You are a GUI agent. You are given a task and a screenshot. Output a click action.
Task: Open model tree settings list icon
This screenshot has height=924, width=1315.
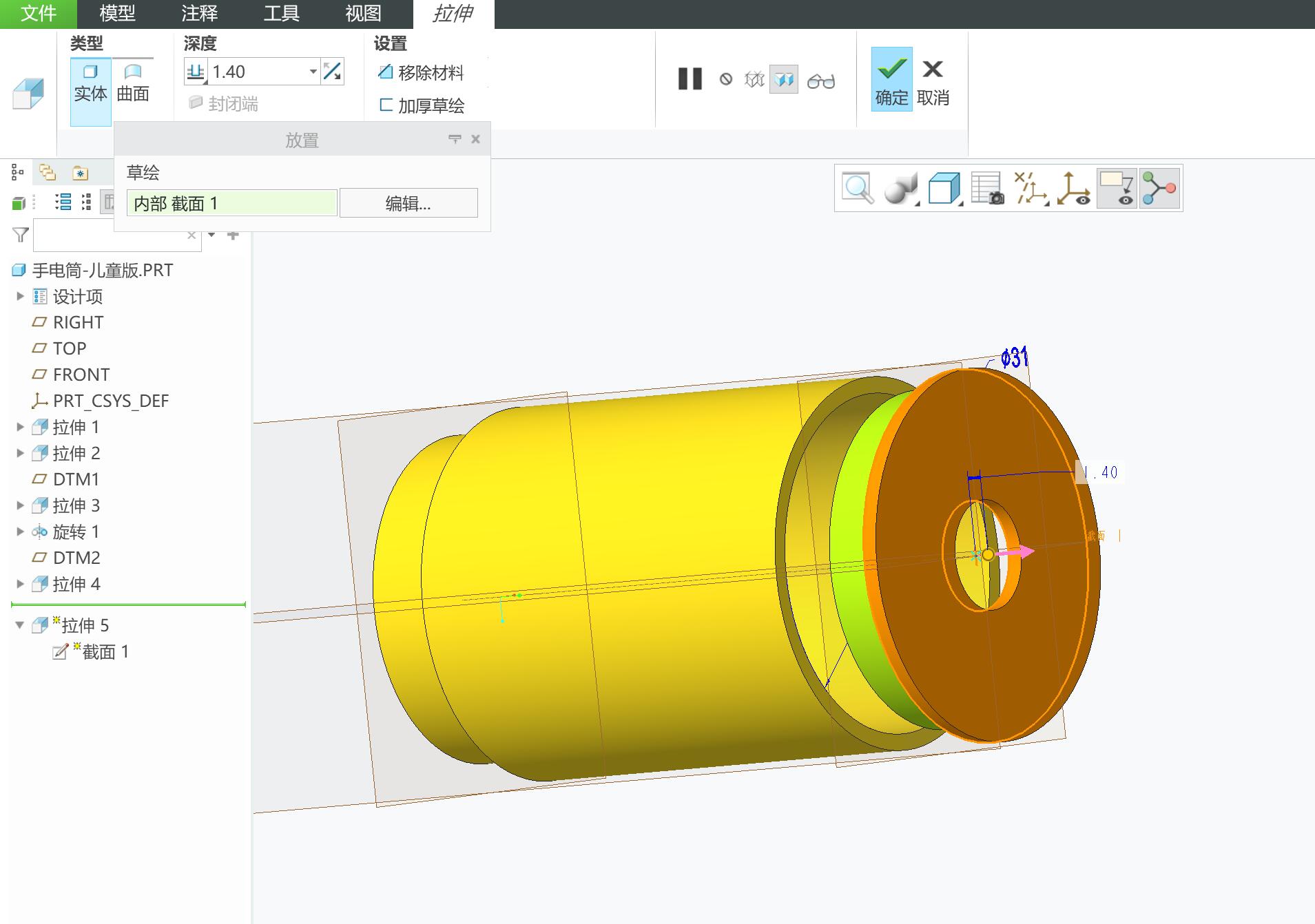(x=63, y=202)
